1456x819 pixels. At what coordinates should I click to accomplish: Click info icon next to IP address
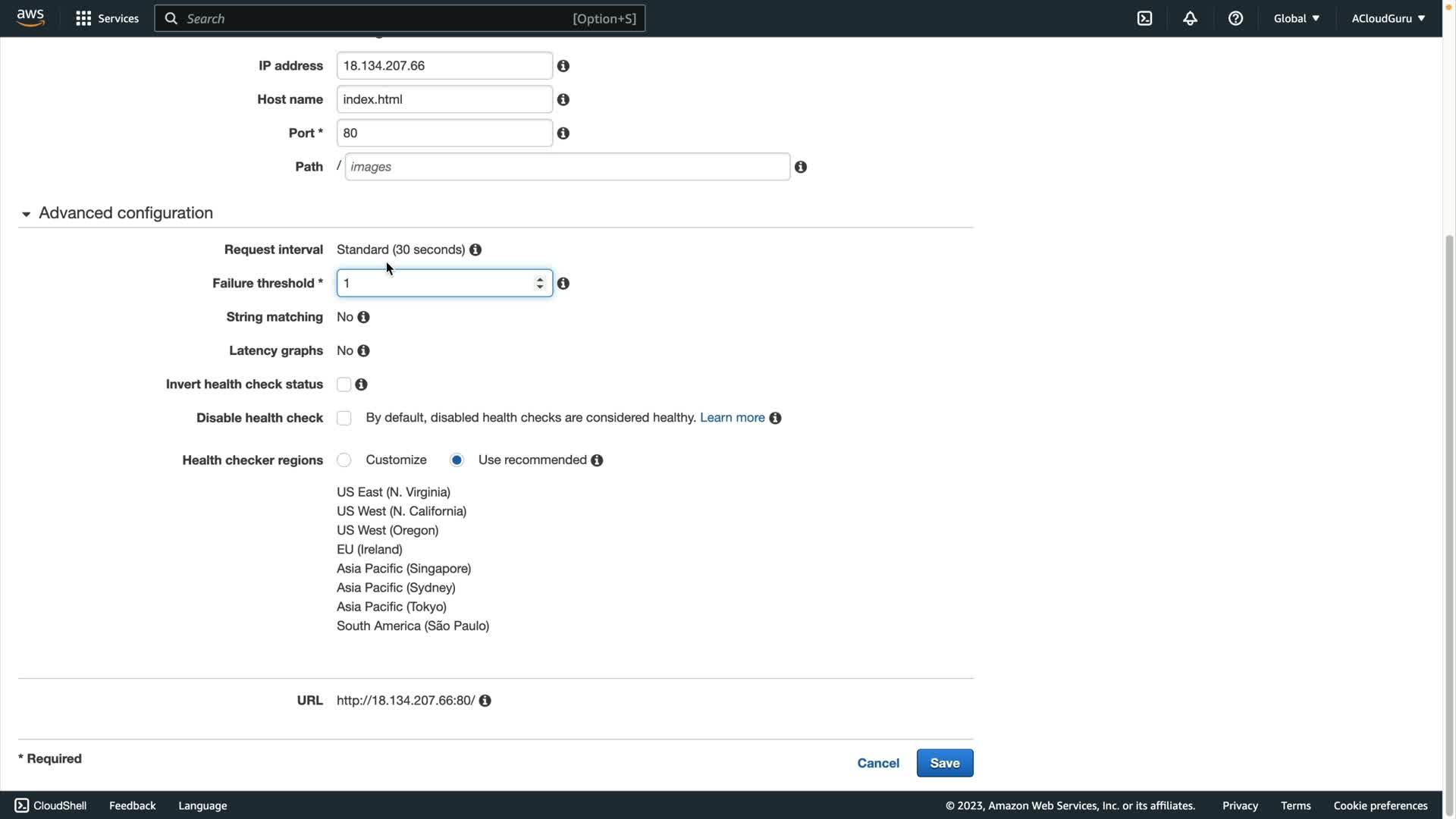click(x=563, y=66)
